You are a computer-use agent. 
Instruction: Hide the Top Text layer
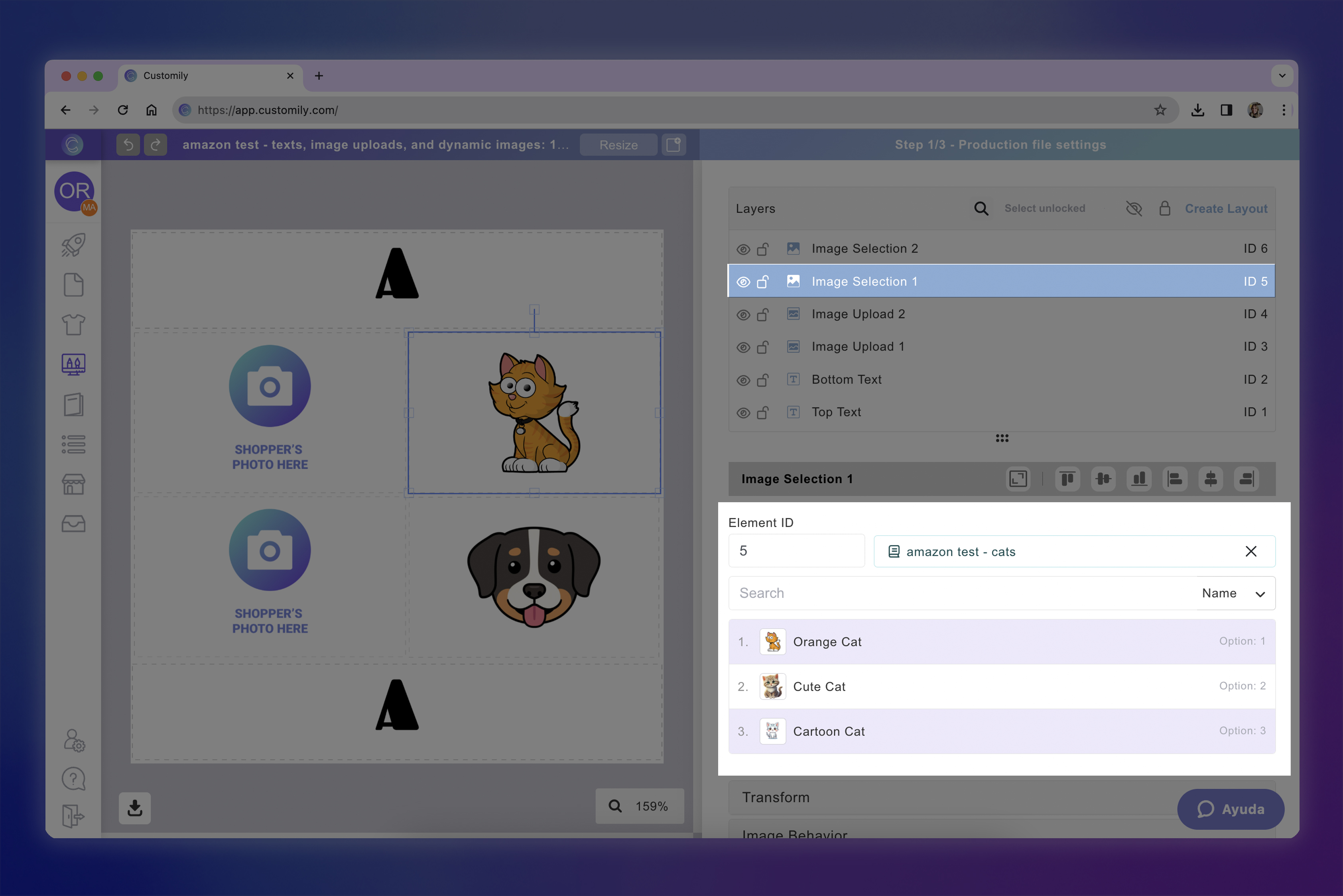point(743,413)
